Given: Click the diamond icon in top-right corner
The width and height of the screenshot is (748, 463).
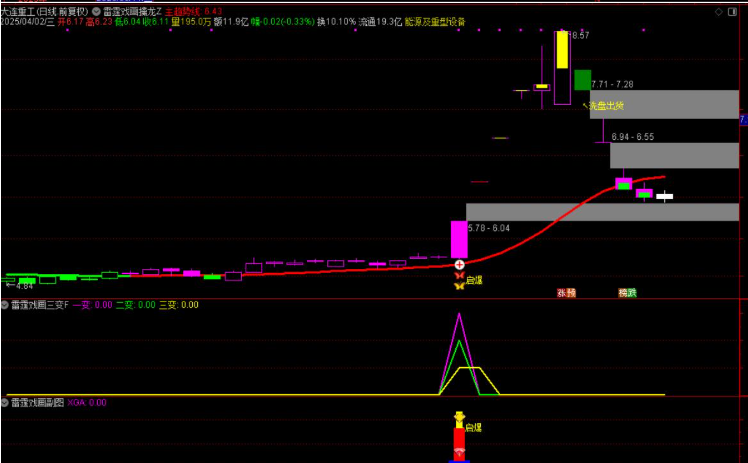Looking at the screenshot, I should click(720, 11).
